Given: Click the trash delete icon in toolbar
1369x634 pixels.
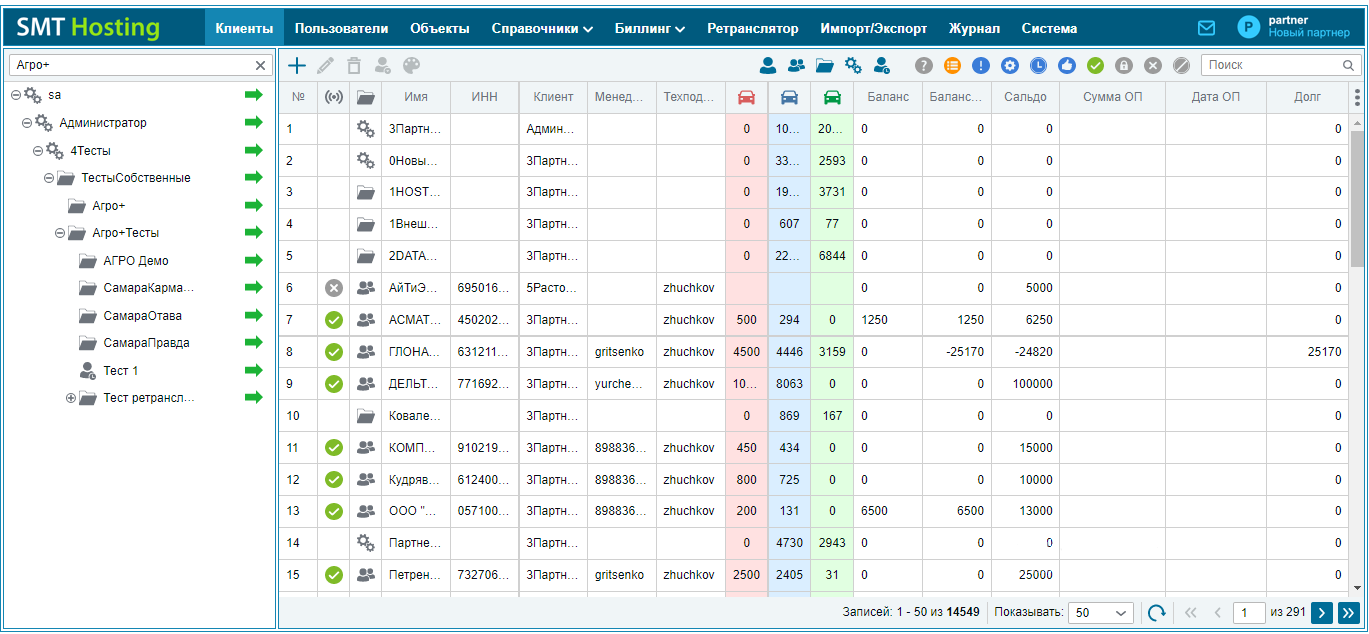Looking at the screenshot, I should (x=353, y=65).
